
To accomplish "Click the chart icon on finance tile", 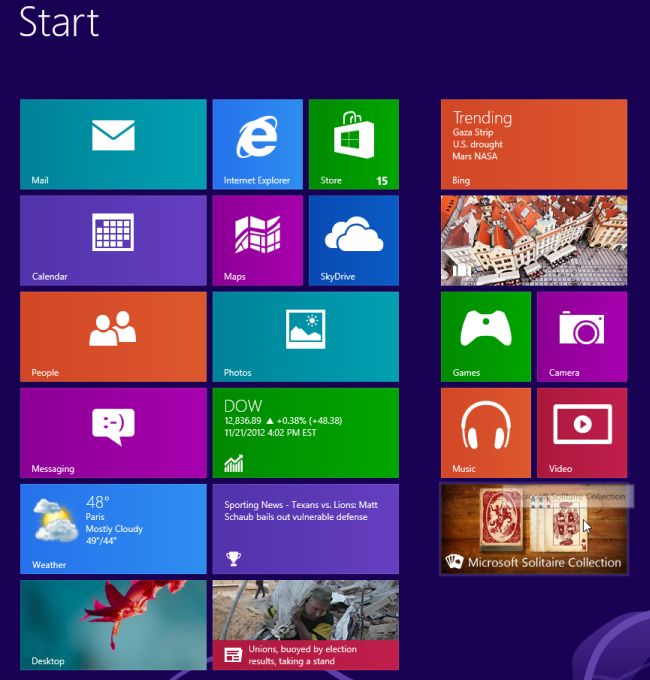I will 234,464.
